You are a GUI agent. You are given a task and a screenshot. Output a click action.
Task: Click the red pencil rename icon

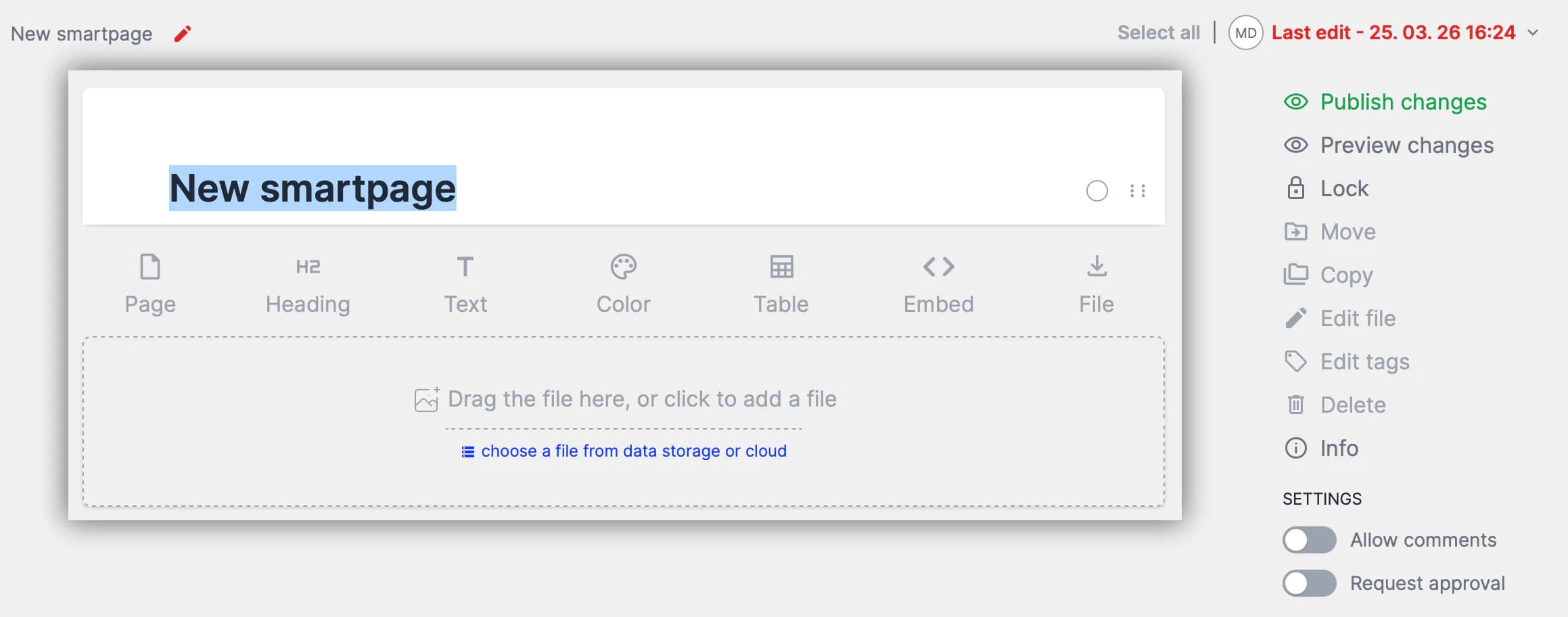183,34
